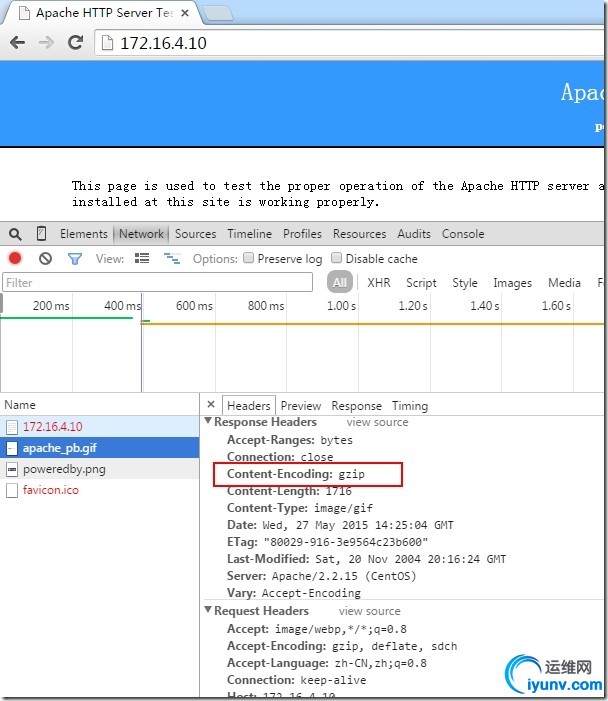Viewport: 608px width, 701px height.
Task: Click the image icon next to apache_pb.gif
Action: pyautogui.click(x=12, y=448)
